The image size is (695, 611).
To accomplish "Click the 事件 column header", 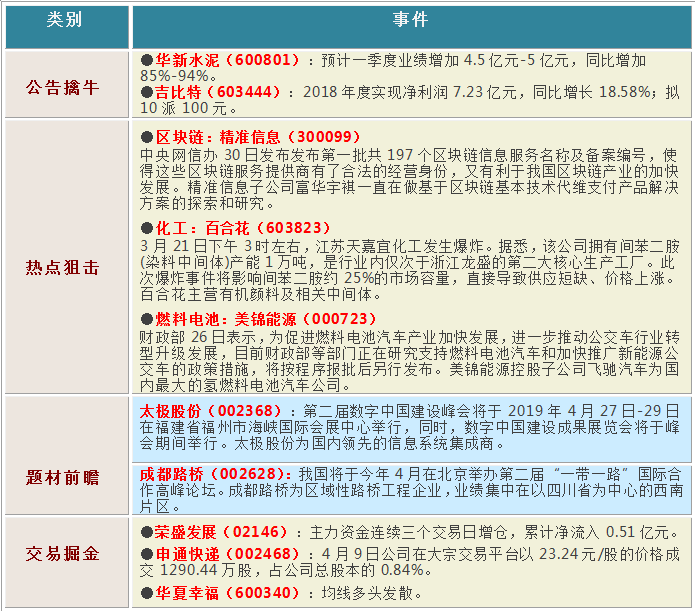I will point(412,27).
